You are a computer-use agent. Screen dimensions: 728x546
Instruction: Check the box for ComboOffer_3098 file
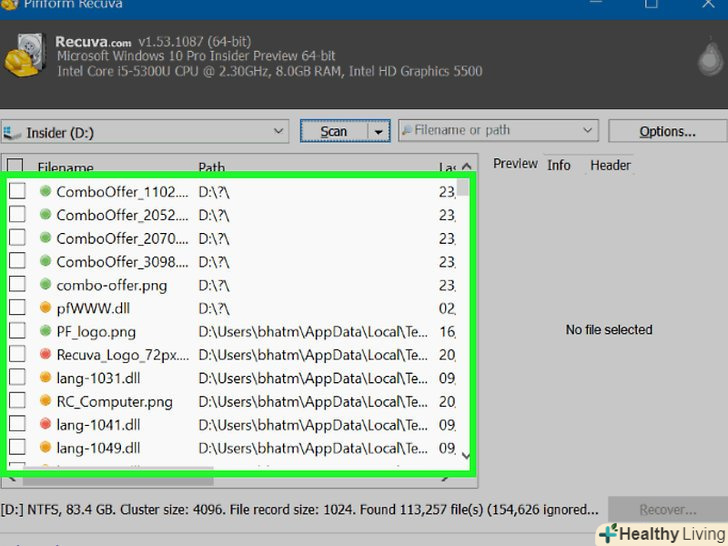(x=17, y=260)
